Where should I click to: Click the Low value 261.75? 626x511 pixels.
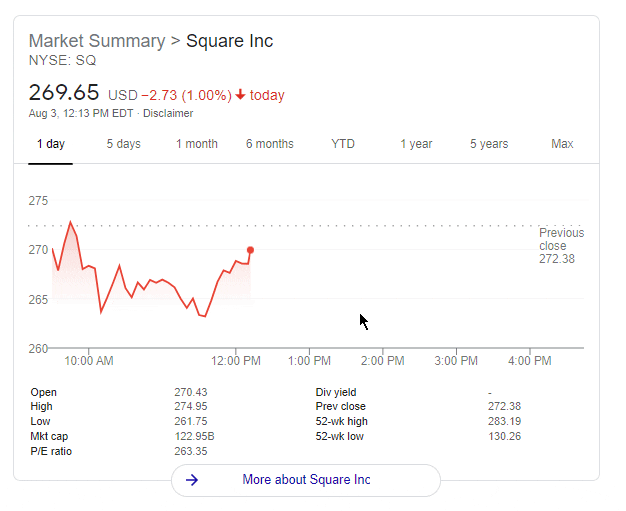[x=191, y=421]
